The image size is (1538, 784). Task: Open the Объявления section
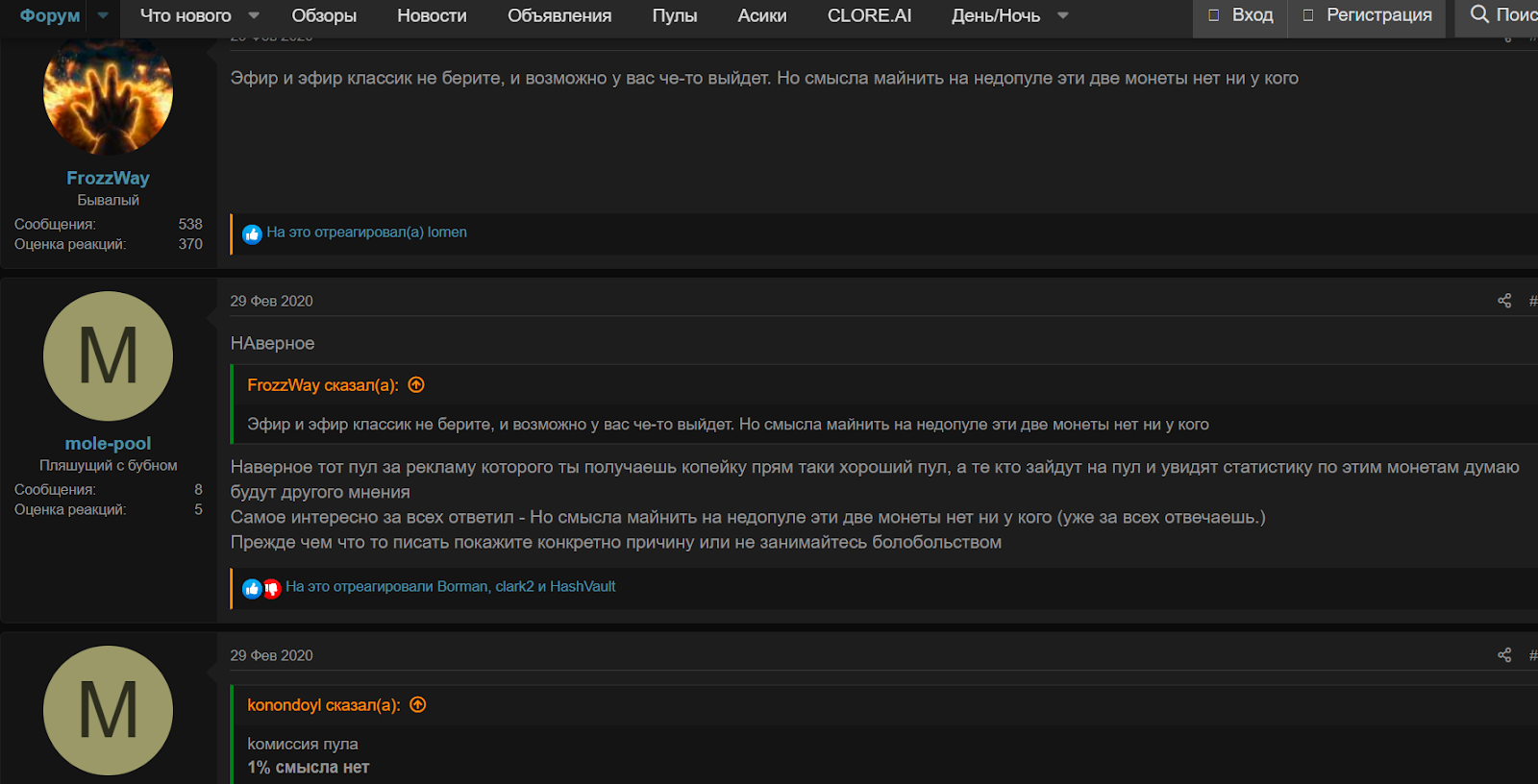(x=559, y=15)
